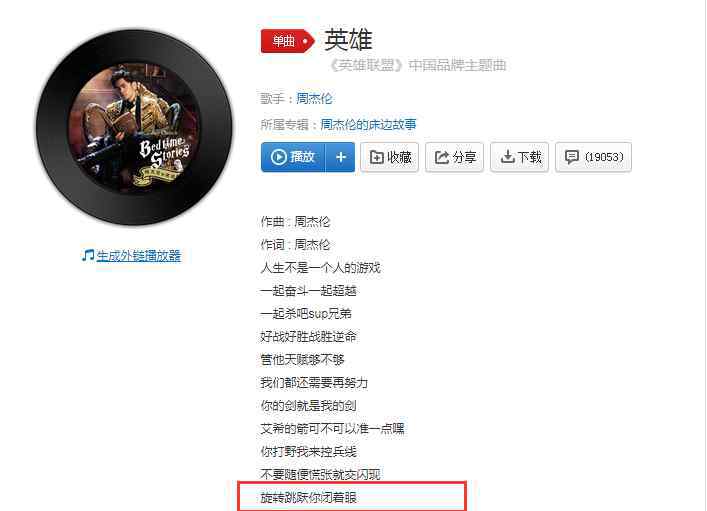Screen dimensions: 707x511
Task: Open the 分享 share button
Action: pos(454,157)
